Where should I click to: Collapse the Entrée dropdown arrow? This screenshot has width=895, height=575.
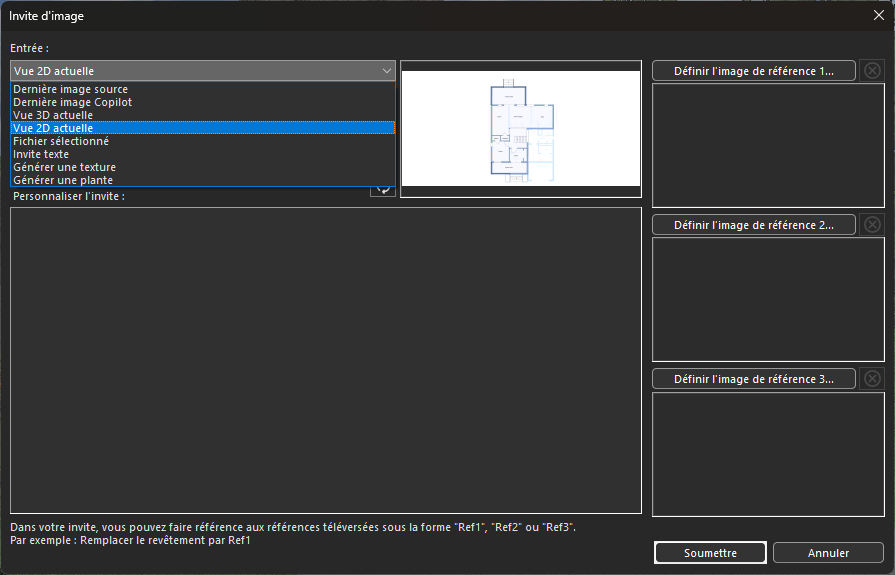[386, 71]
